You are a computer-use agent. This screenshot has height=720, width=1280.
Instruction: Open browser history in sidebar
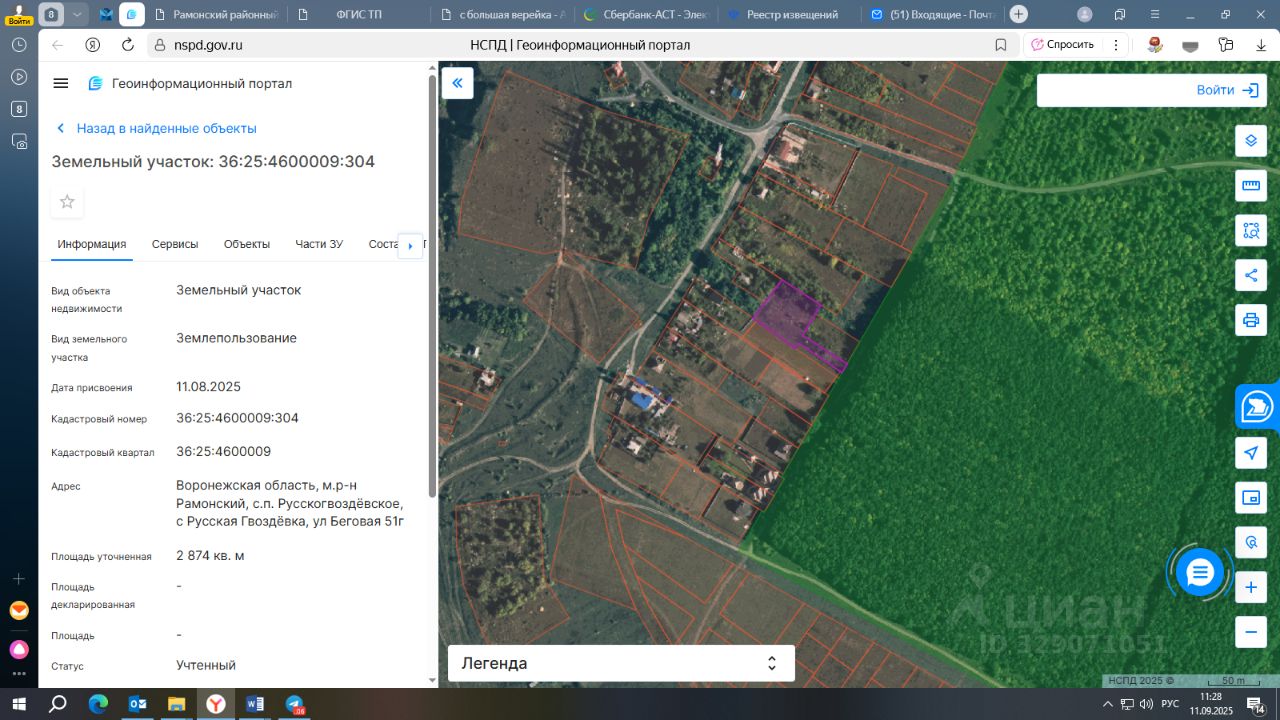pyautogui.click(x=19, y=45)
